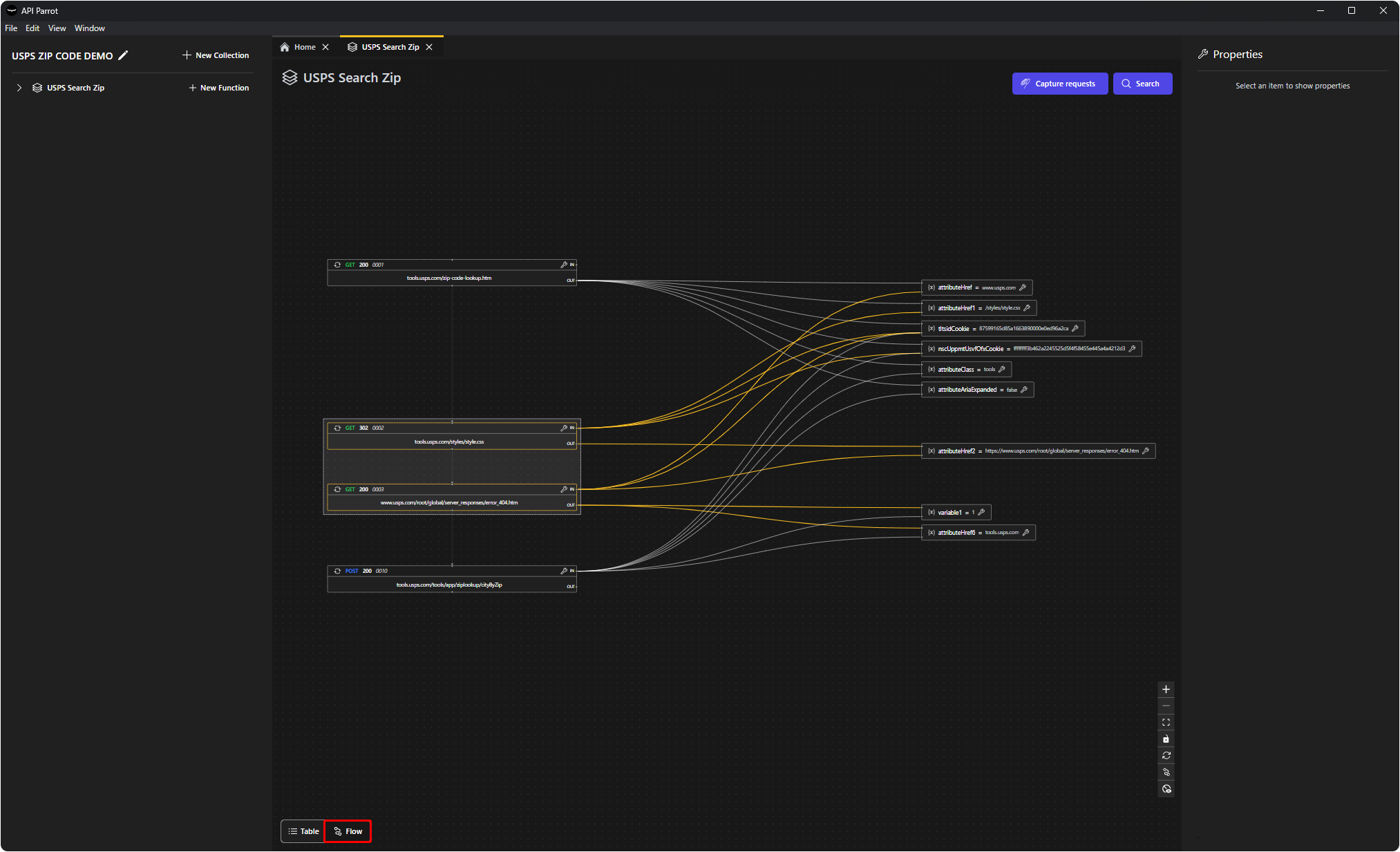Select the tltsidCookie variable node
The height and width of the screenshot is (852, 1400).
(x=1003, y=328)
